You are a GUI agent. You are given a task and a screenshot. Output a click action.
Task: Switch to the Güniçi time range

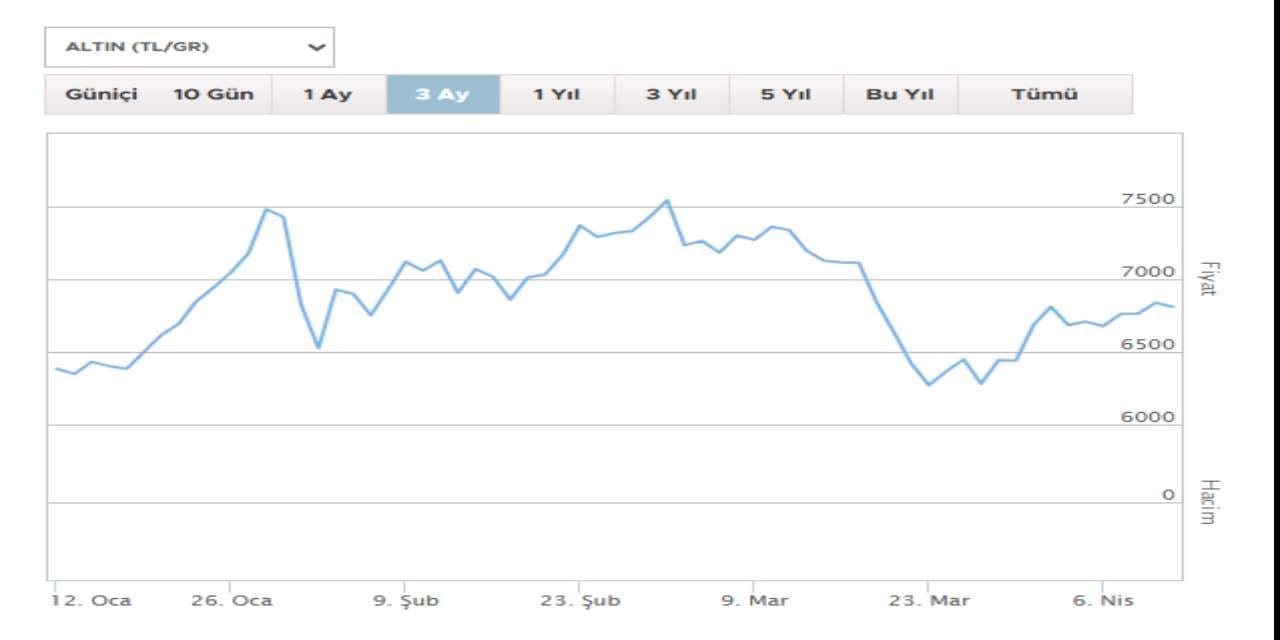coord(101,95)
